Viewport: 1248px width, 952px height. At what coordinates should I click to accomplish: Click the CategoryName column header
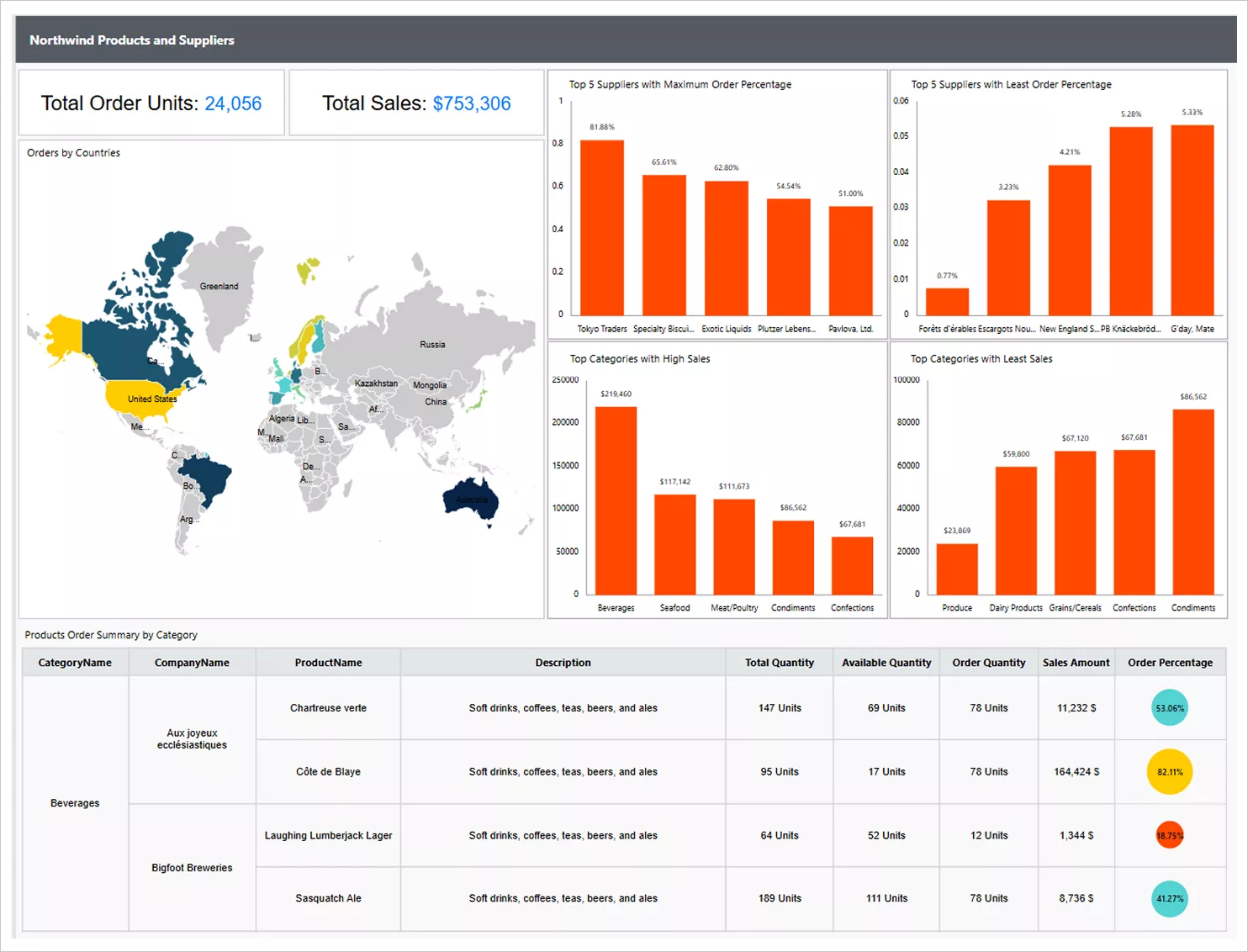click(x=75, y=663)
